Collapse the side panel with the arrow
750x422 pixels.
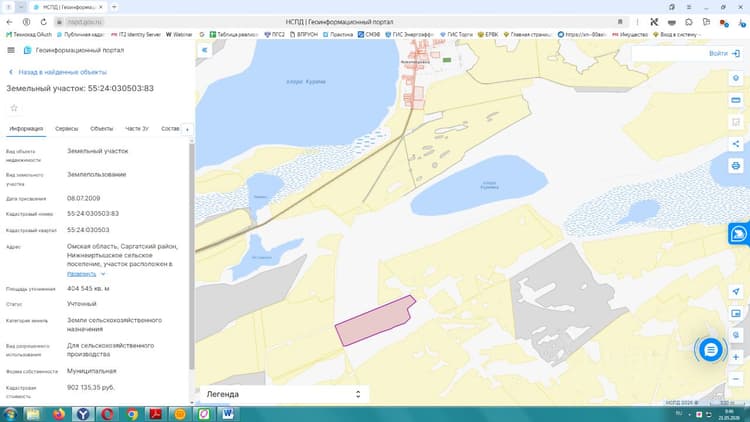(205, 50)
